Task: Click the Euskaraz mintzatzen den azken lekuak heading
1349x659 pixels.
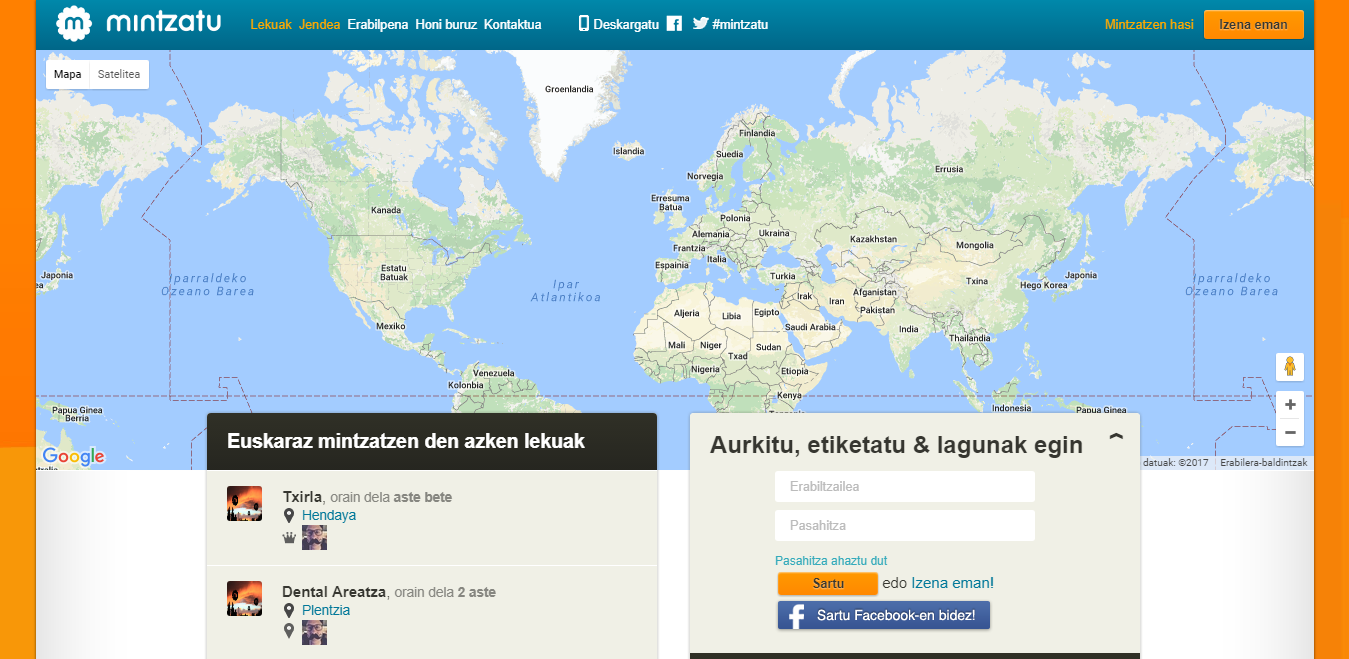Action: click(406, 441)
